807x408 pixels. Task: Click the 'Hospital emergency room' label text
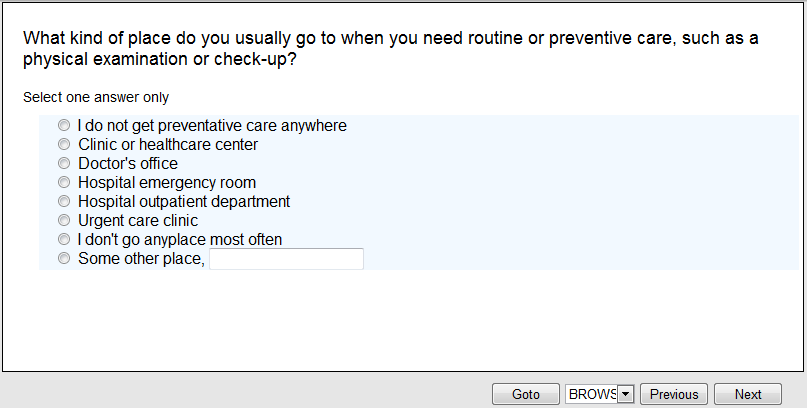click(x=167, y=183)
